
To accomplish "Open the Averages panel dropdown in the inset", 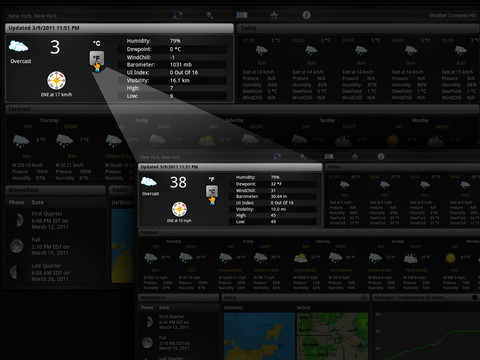I will tap(475, 297).
